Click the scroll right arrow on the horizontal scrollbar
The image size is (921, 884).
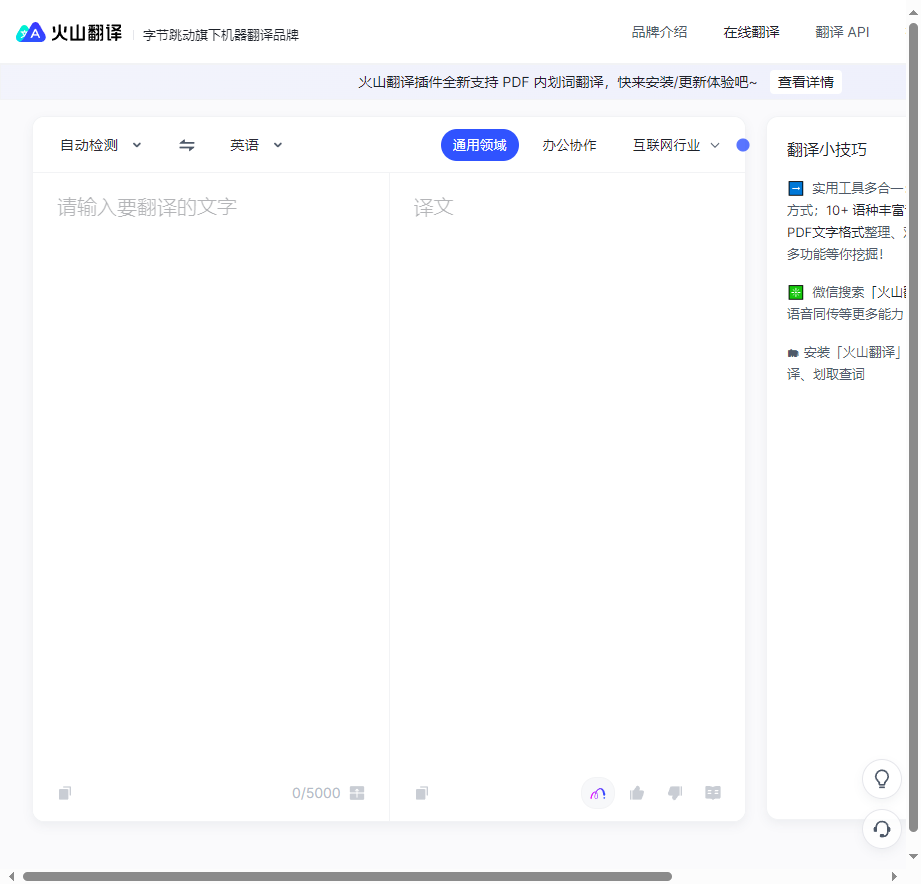point(894,876)
